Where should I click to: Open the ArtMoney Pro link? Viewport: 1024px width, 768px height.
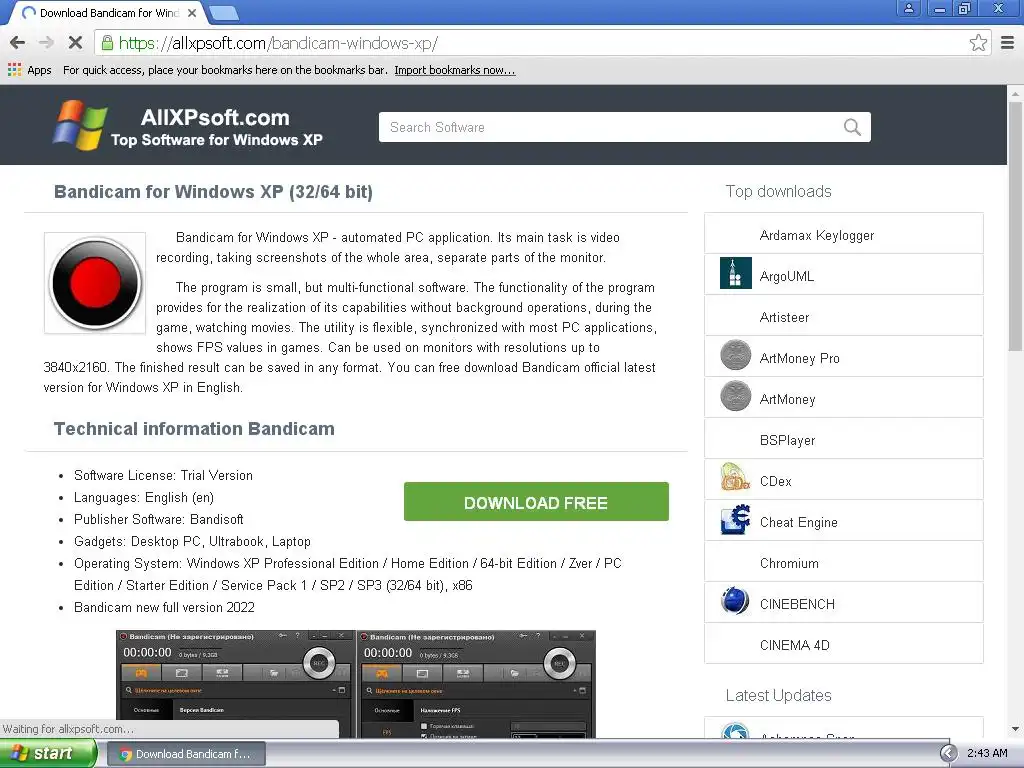click(x=799, y=359)
